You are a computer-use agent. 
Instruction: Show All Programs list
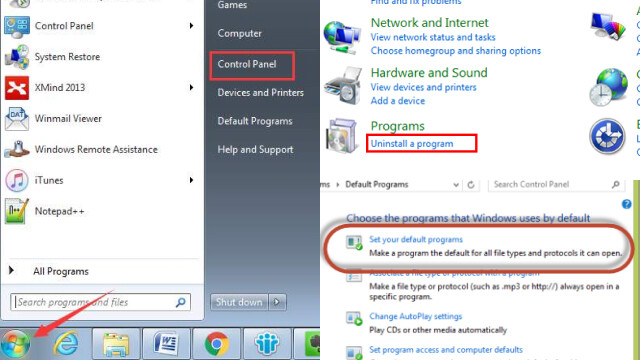(61, 271)
